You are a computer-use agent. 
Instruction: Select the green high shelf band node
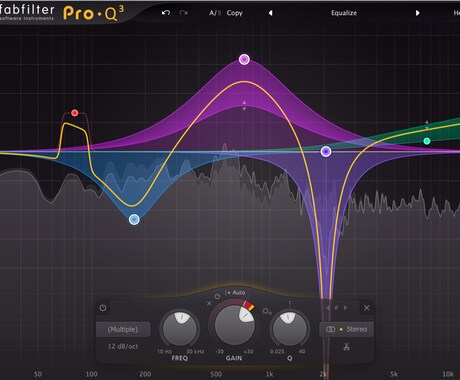click(x=427, y=141)
